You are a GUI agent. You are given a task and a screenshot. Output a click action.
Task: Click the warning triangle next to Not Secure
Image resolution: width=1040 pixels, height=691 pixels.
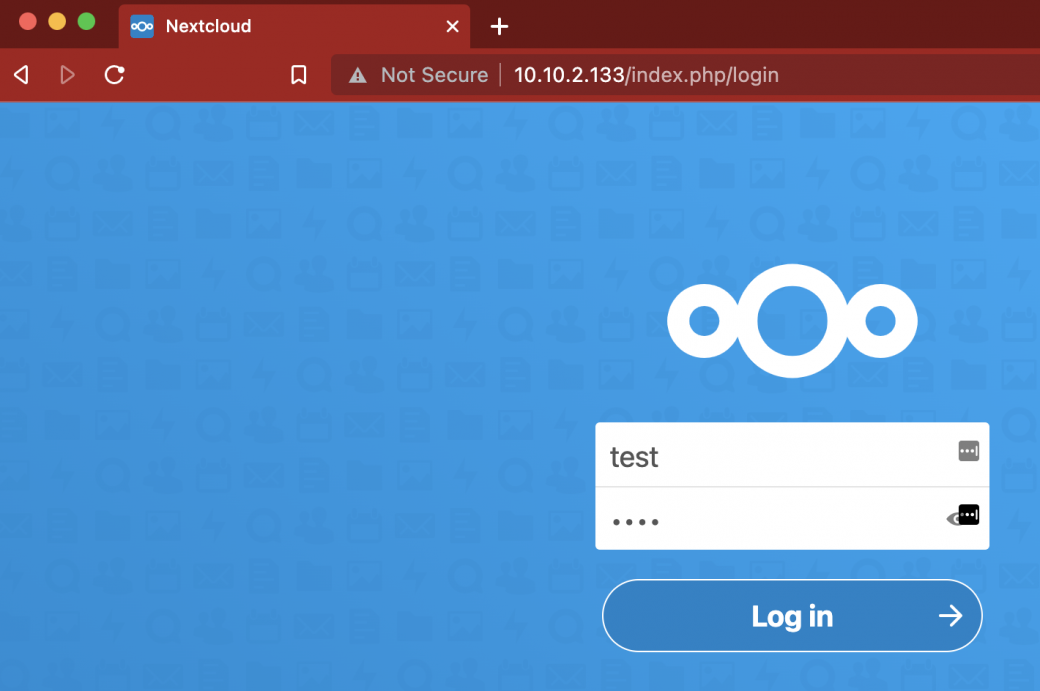click(357, 74)
